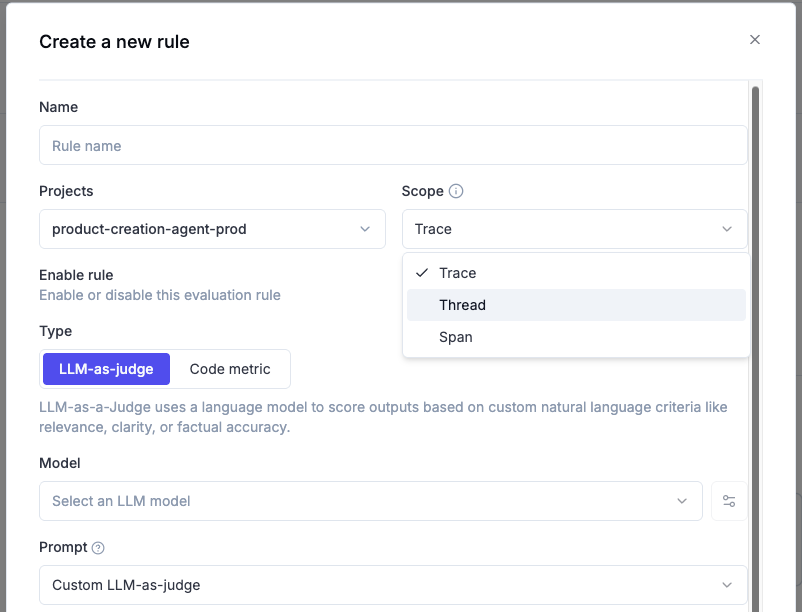Pick Span in the Scope options
Viewport: 802px width, 612px height.
[x=456, y=337]
